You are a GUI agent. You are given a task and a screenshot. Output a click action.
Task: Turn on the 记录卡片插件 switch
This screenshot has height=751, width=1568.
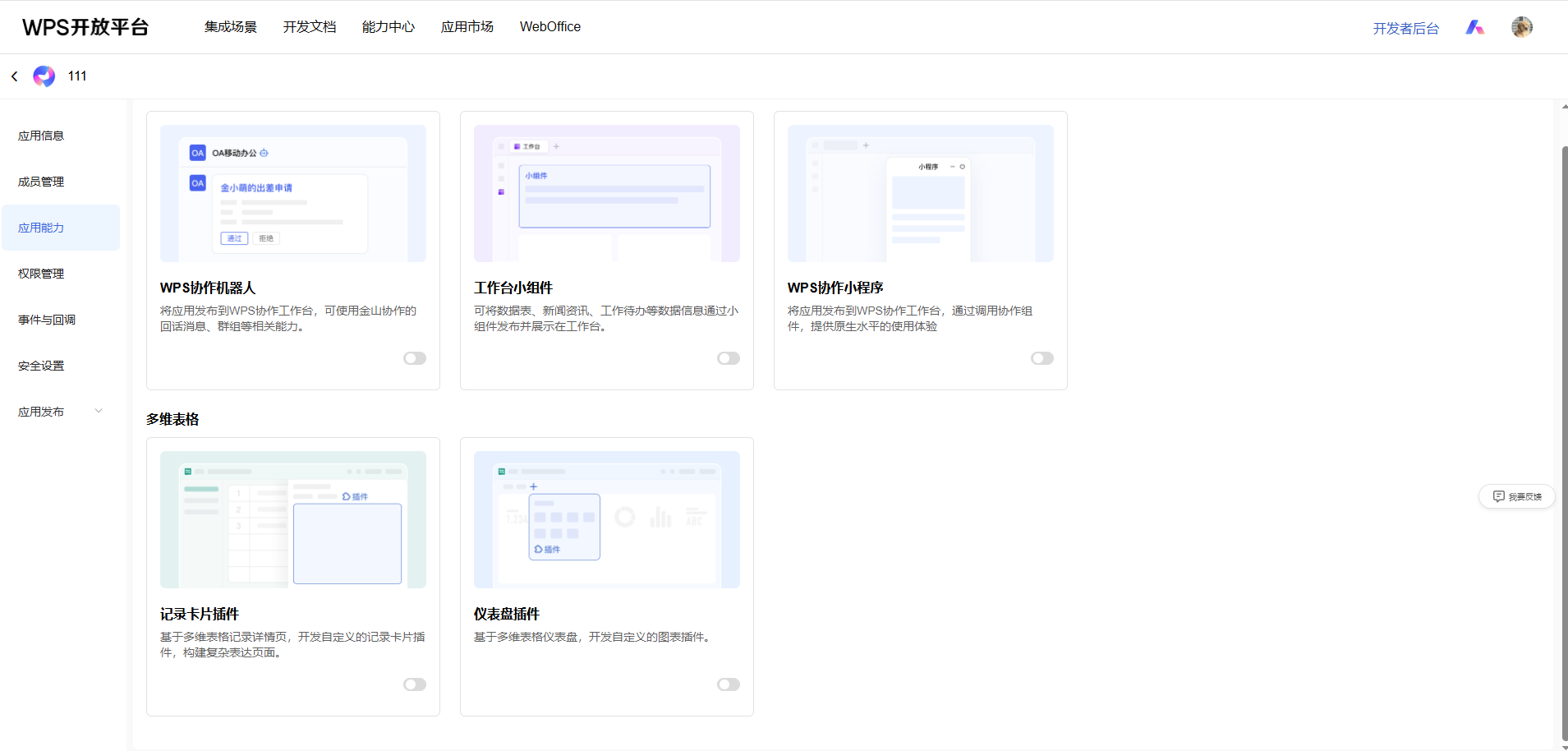coord(415,684)
